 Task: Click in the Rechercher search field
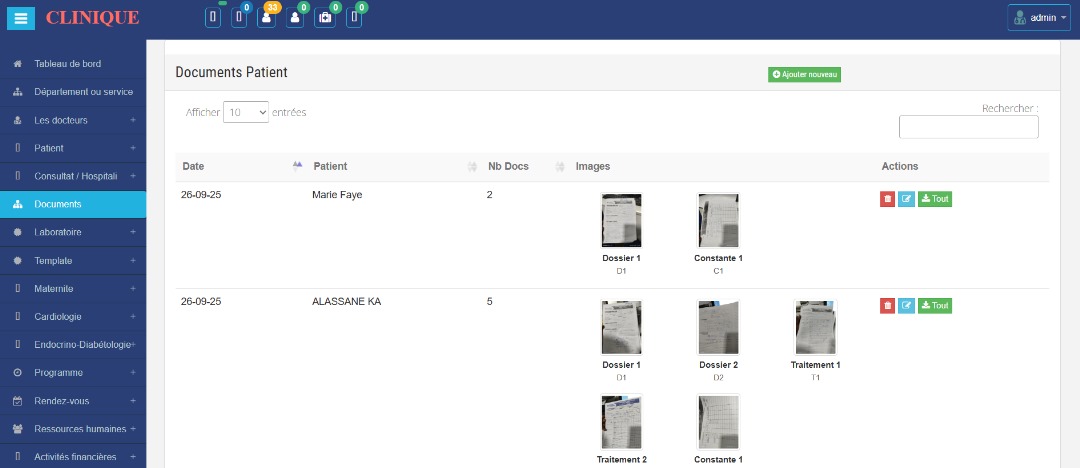point(968,127)
